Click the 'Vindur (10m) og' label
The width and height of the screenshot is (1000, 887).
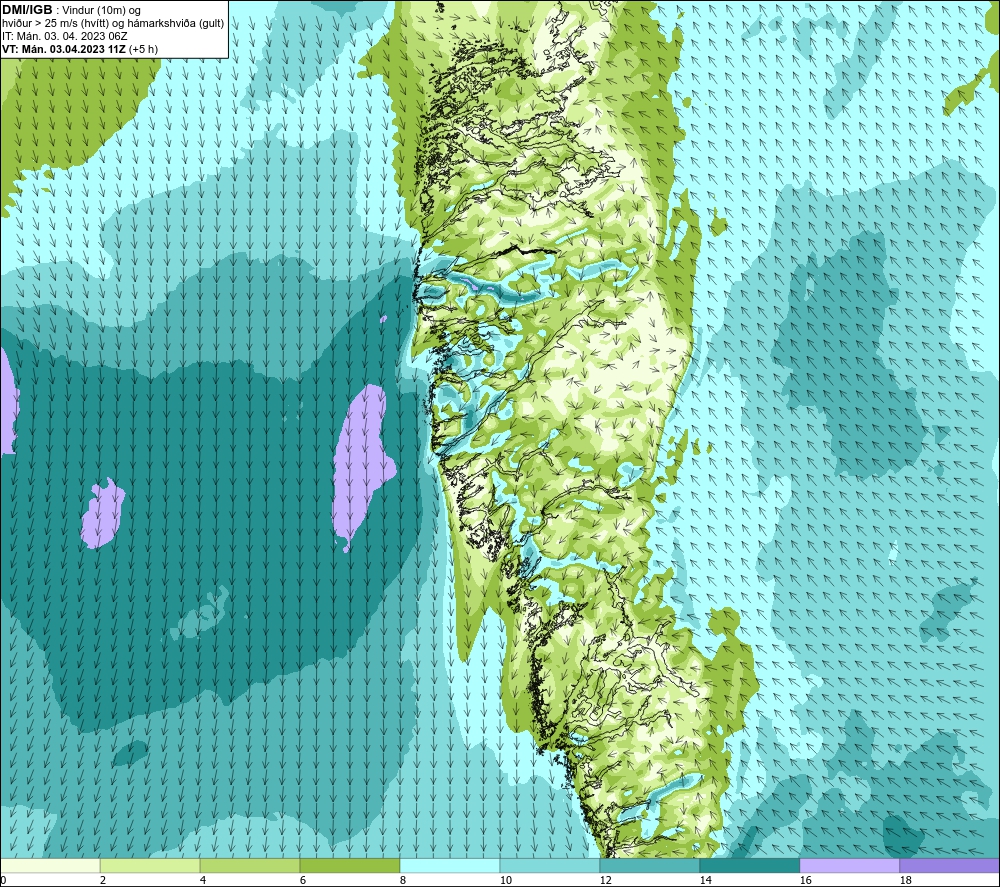tap(103, 11)
